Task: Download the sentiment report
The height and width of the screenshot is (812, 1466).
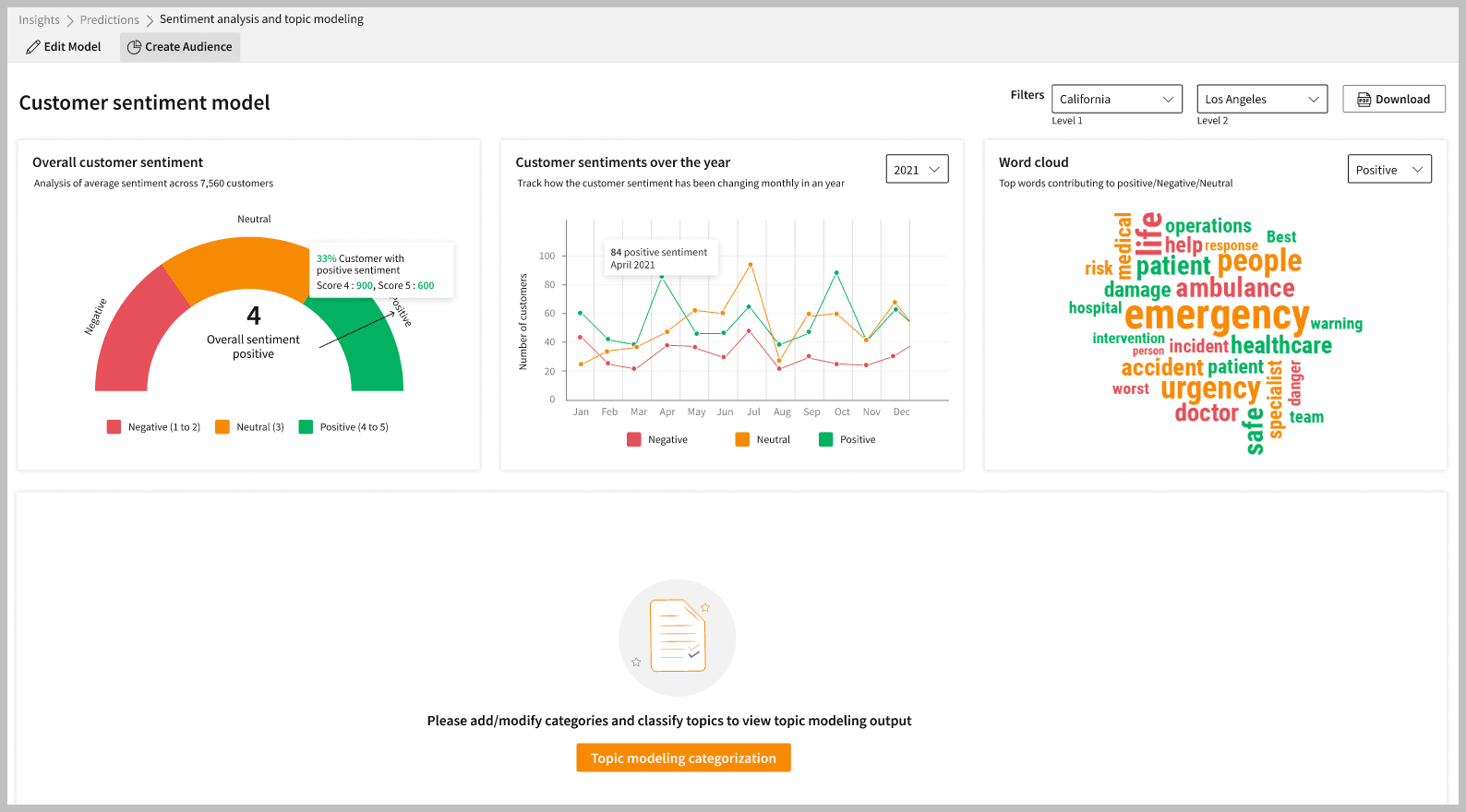Action: [x=1394, y=99]
